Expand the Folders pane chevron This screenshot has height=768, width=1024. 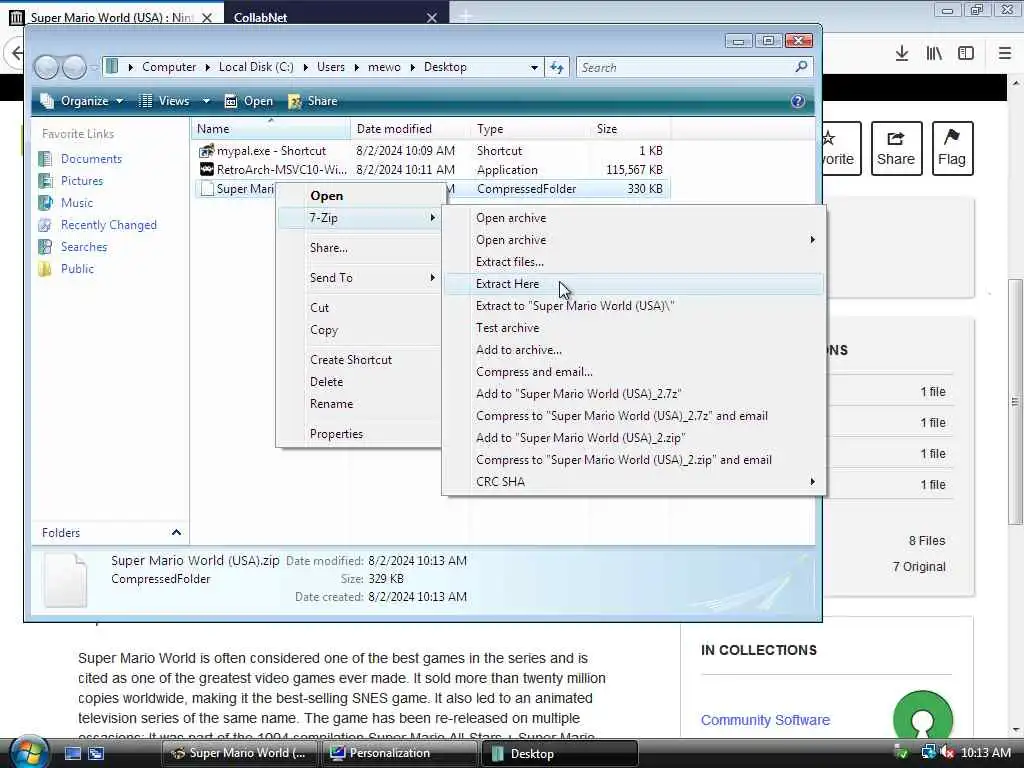pos(176,533)
